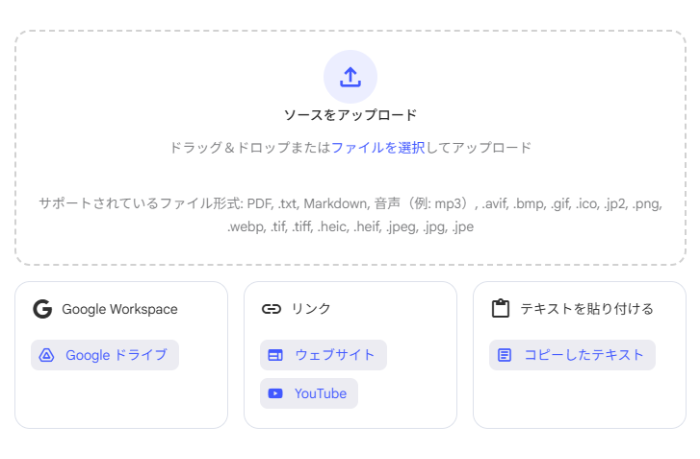Screen dimensions: 700x459
Task: Click the Google G logo icon
Action: pyautogui.click(x=42, y=309)
